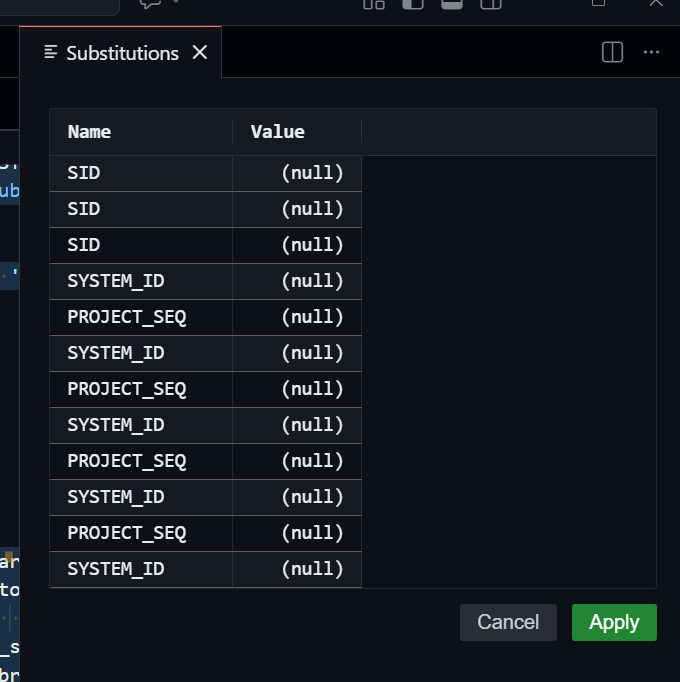Click the Customize Layout icon
Screen dimensions: 680x682
pos(373,3)
